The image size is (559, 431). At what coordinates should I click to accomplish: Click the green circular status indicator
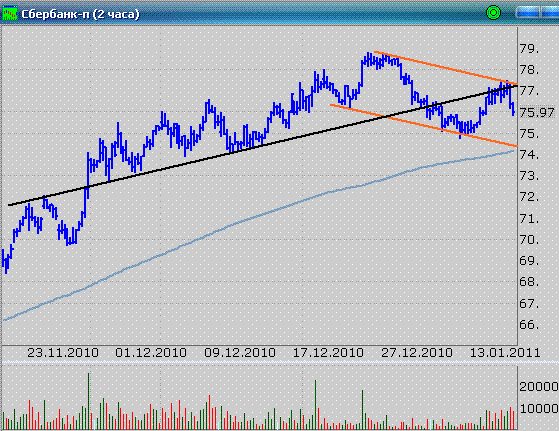click(x=493, y=13)
